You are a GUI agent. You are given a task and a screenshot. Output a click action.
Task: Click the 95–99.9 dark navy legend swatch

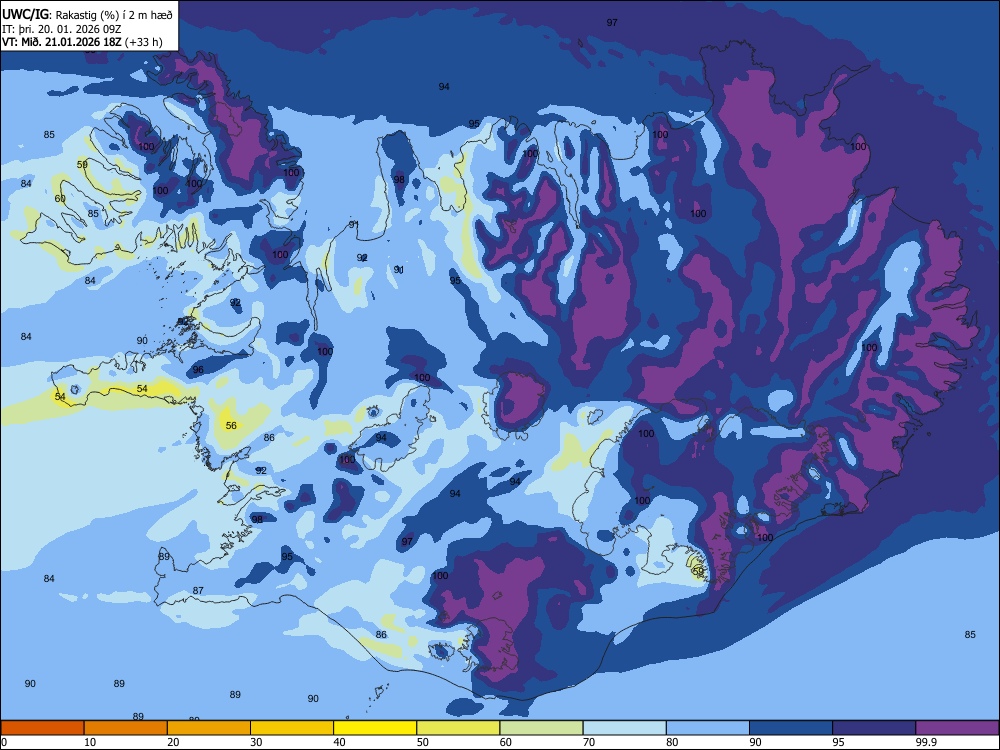[x=874, y=728]
